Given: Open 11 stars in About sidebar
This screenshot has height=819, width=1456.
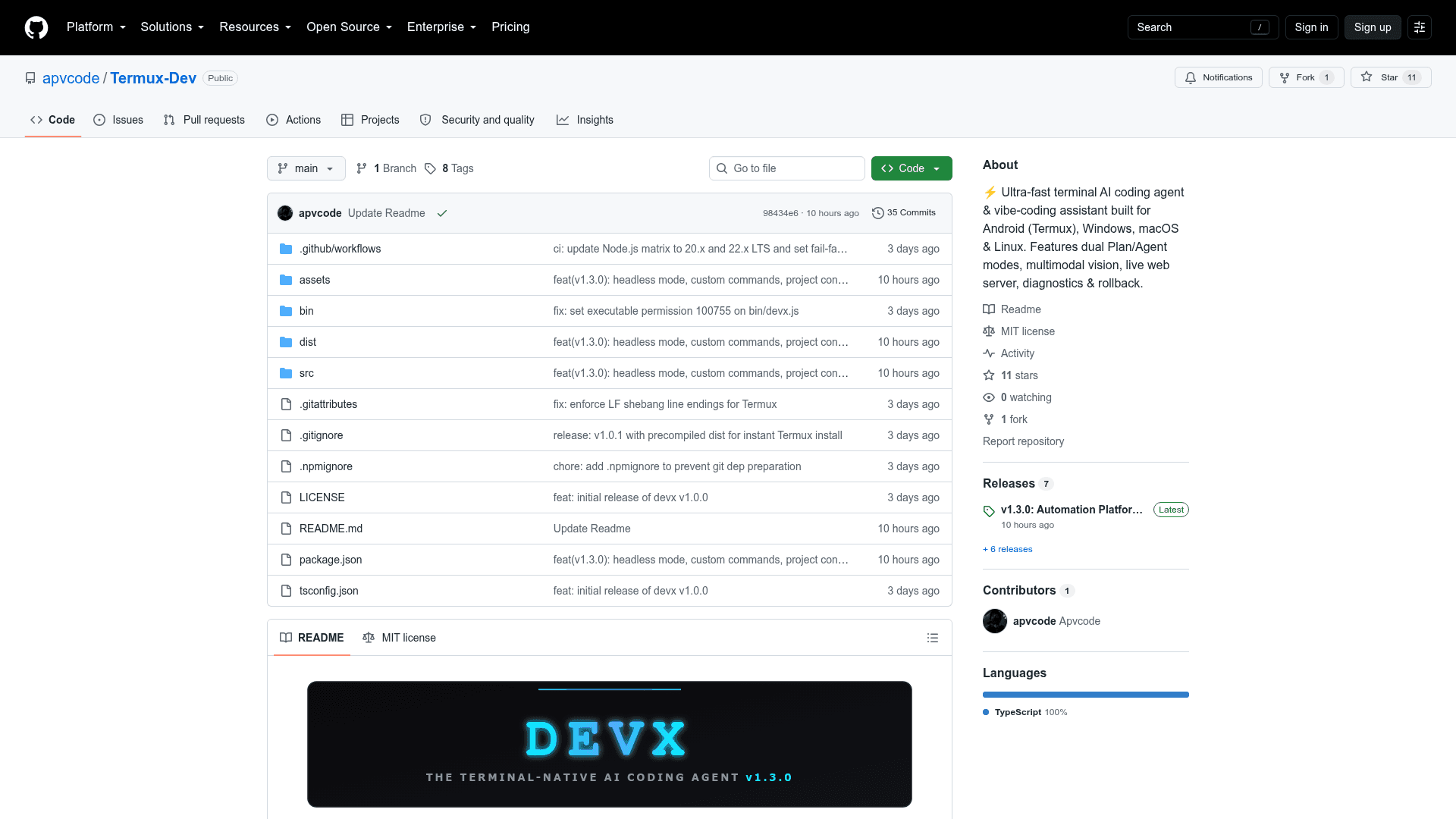Looking at the screenshot, I should (x=1011, y=375).
